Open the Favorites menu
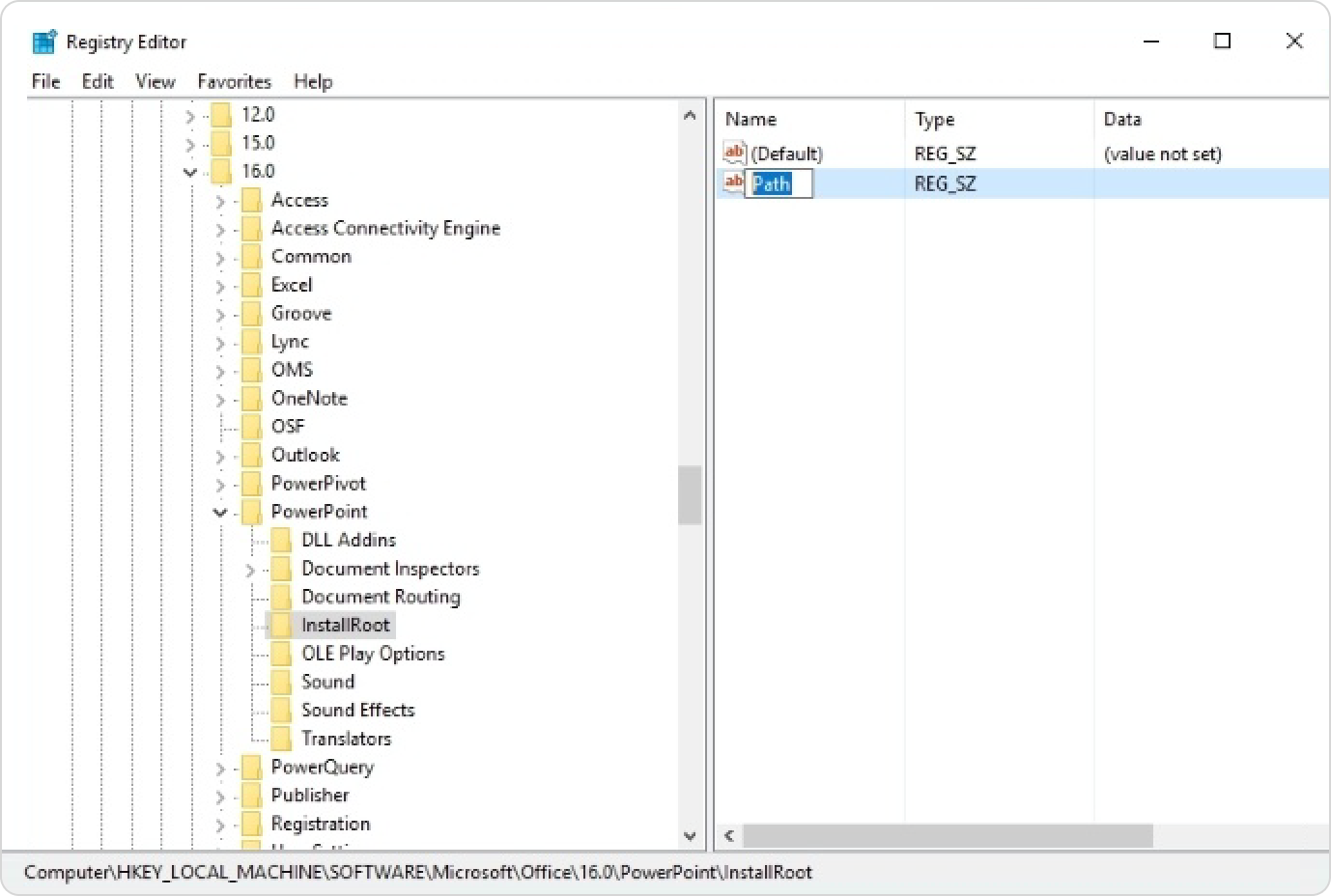The height and width of the screenshot is (896, 1331). coord(234,81)
